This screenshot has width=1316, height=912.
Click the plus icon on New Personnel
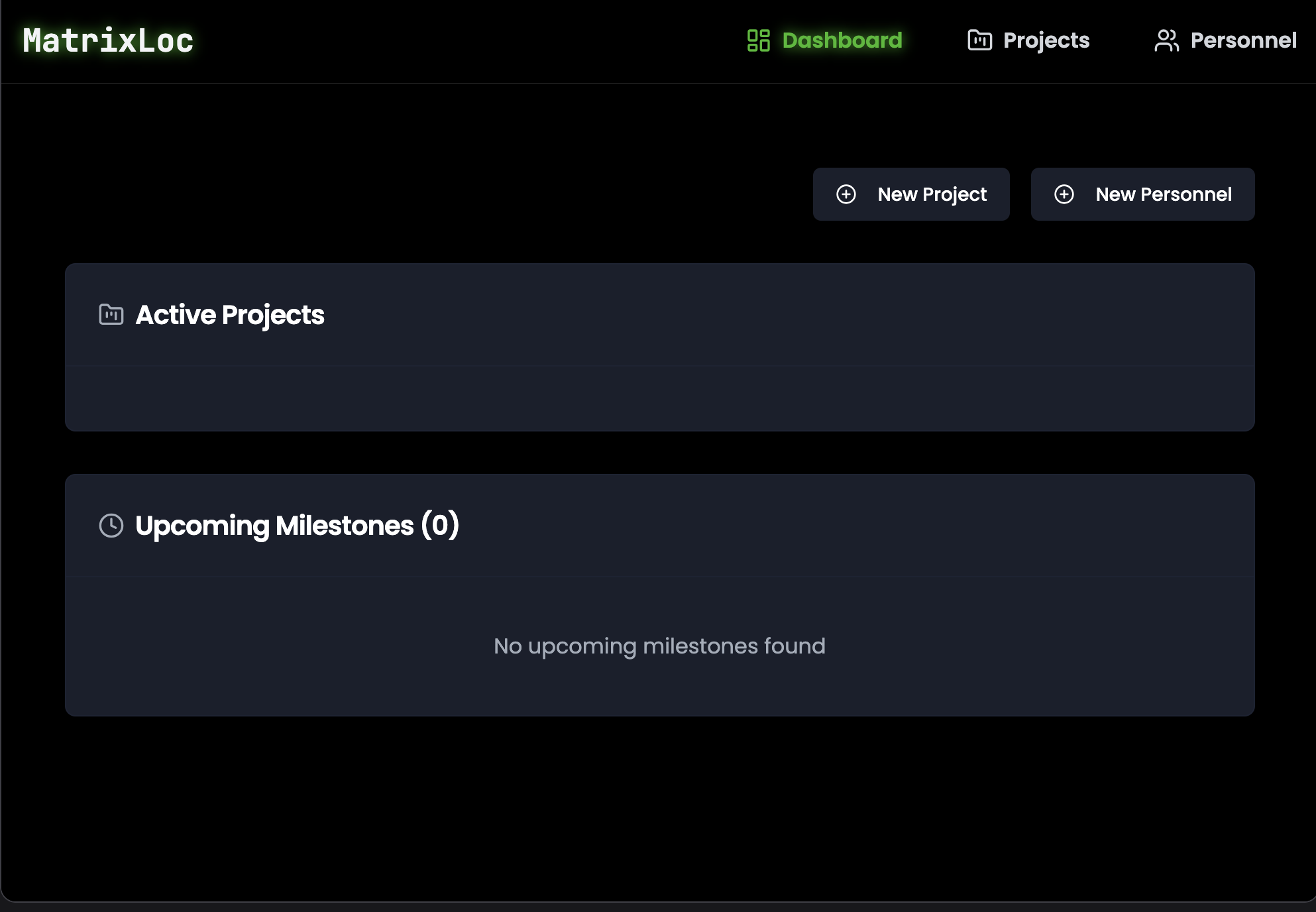[1064, 194]
